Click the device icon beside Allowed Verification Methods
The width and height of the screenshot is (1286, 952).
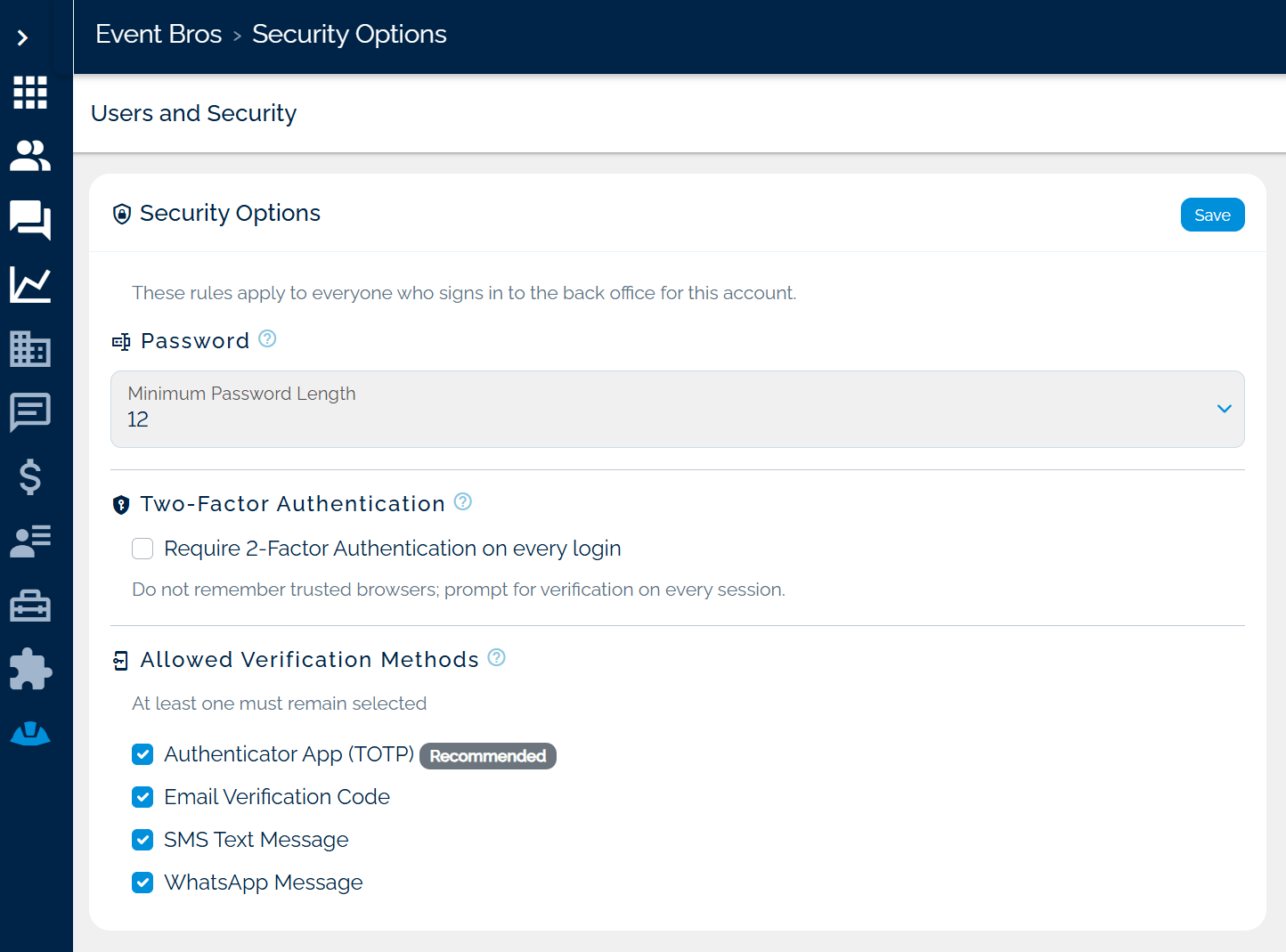click(x=121, y=661)
